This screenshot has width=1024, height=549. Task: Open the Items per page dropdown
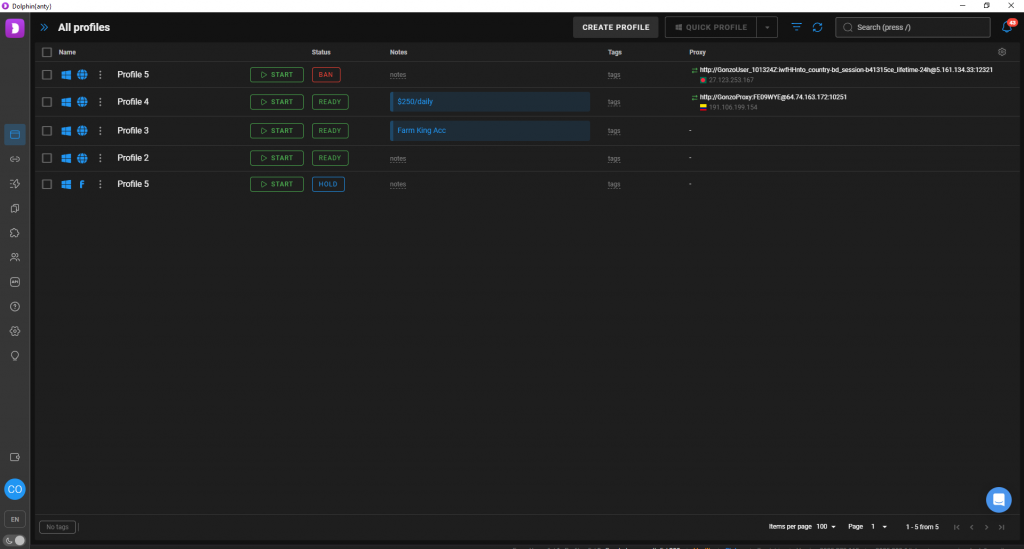(x=826, y=526)
